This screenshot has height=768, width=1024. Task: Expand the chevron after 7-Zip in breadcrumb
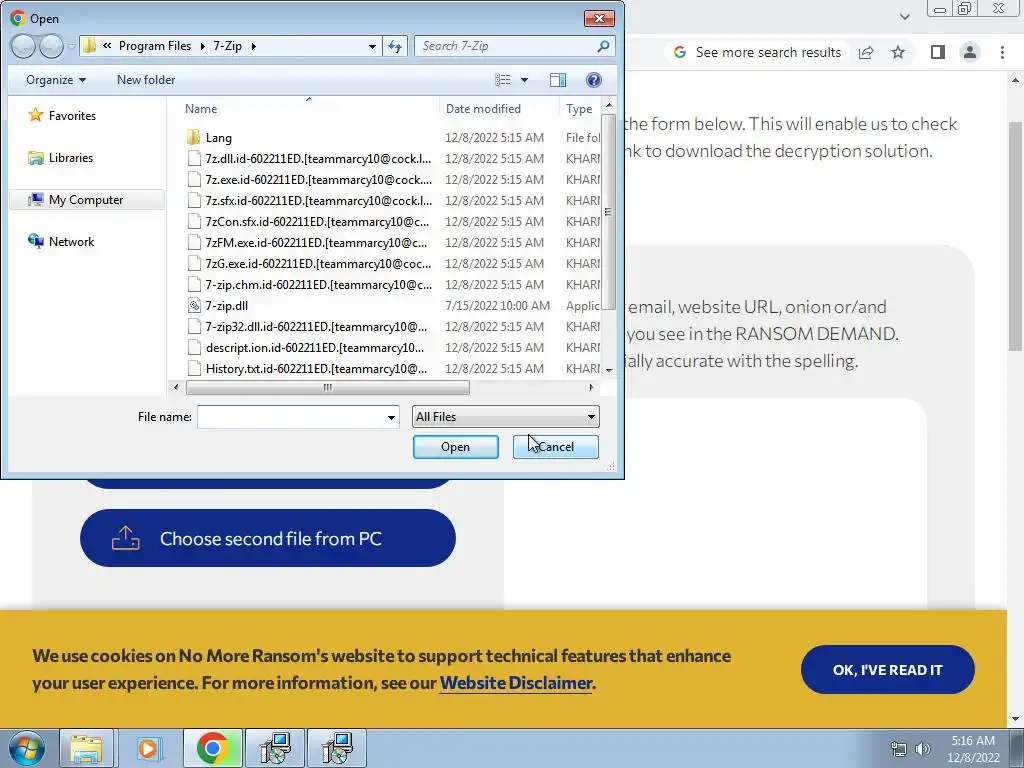pyautogui.click(x=253, y=46)
